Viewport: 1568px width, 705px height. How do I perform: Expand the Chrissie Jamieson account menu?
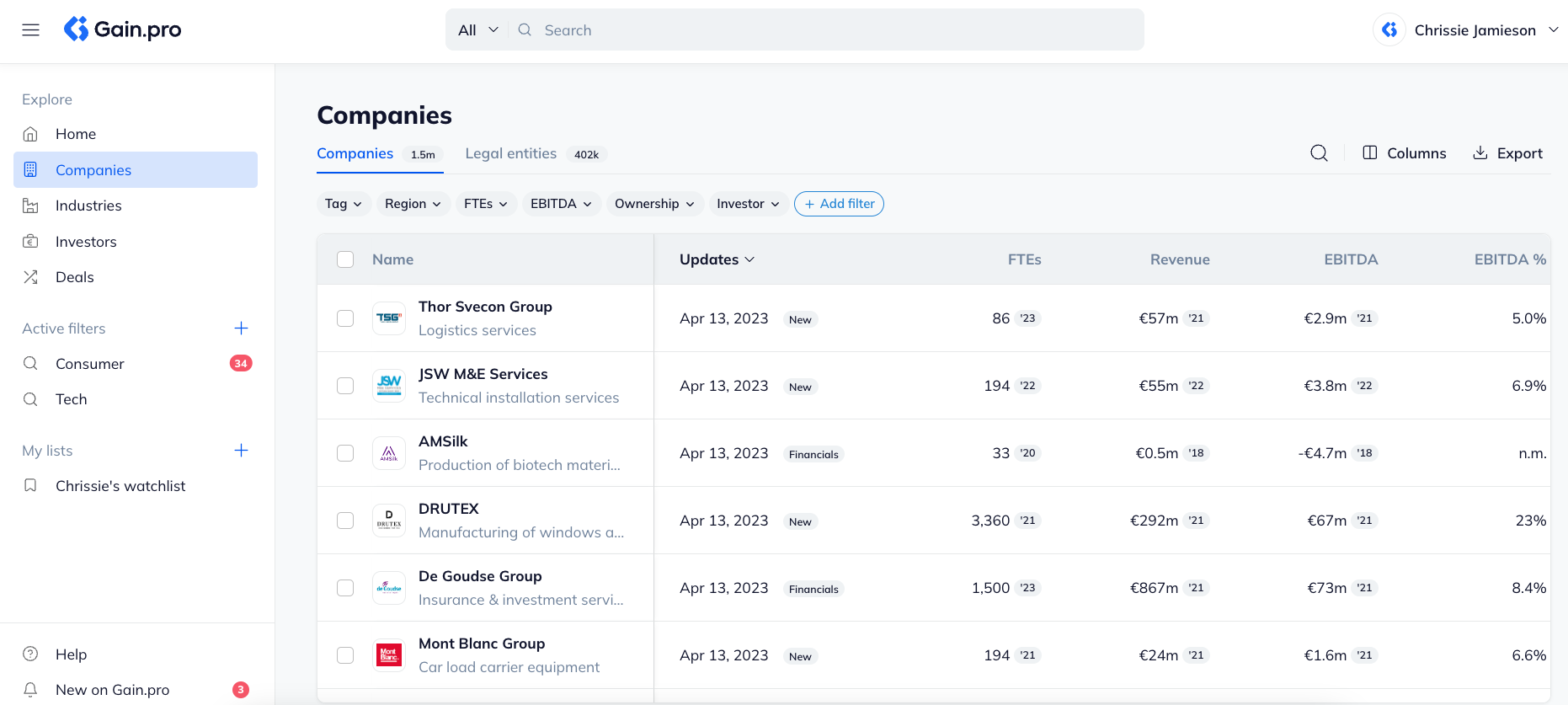pyautogui.click(x=1554, y=29)
